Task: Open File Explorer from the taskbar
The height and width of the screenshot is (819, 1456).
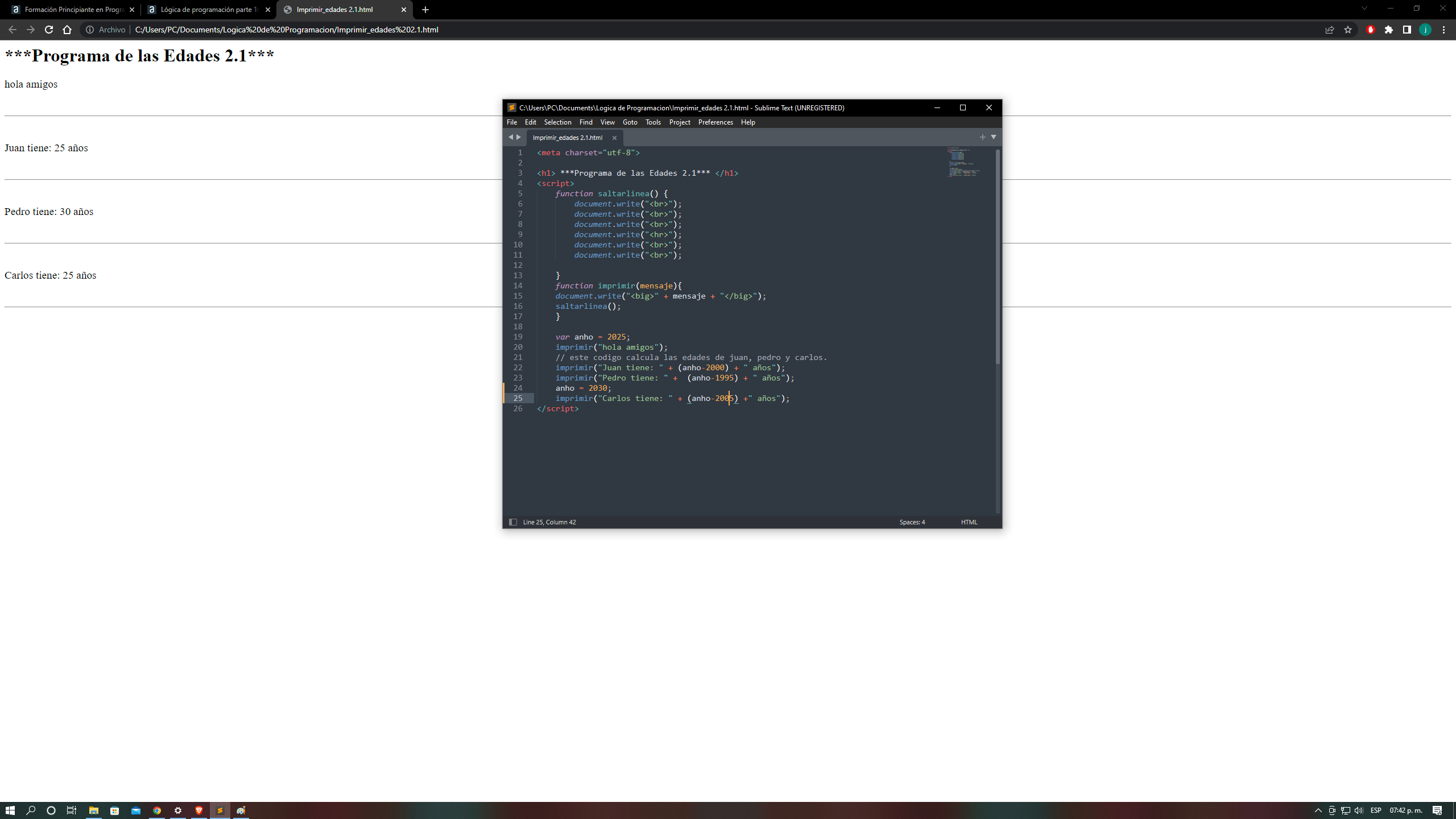Action: pos(94,810)
